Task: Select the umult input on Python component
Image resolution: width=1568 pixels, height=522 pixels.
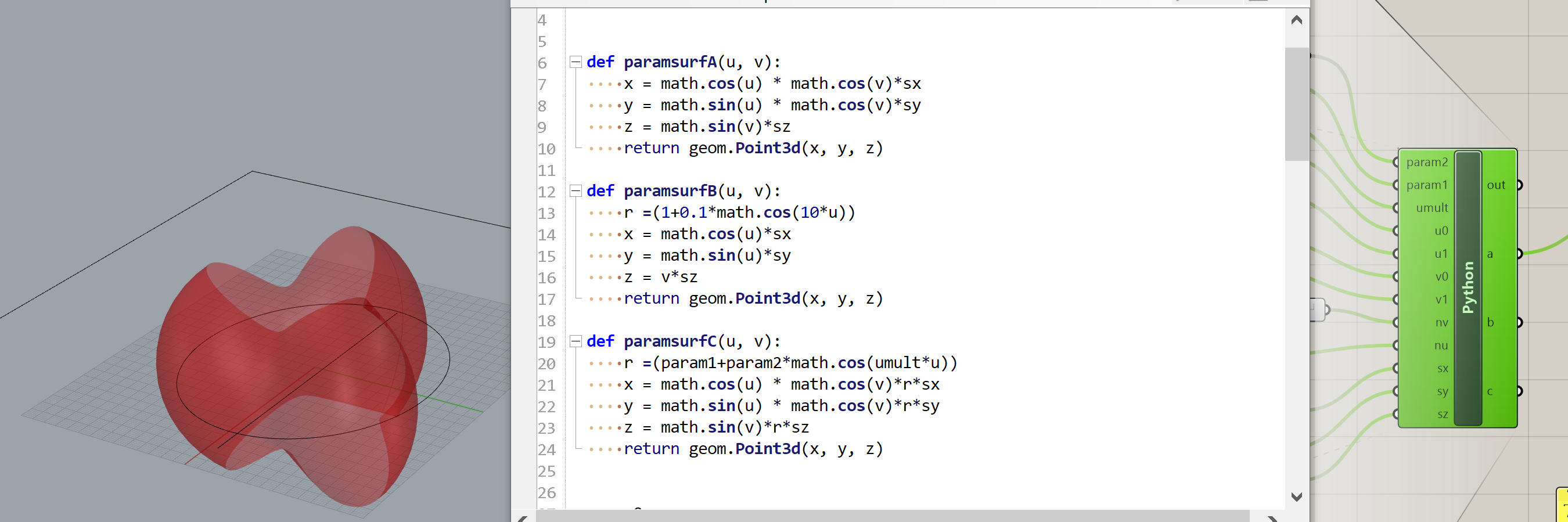Action: tap(1432, 208)
